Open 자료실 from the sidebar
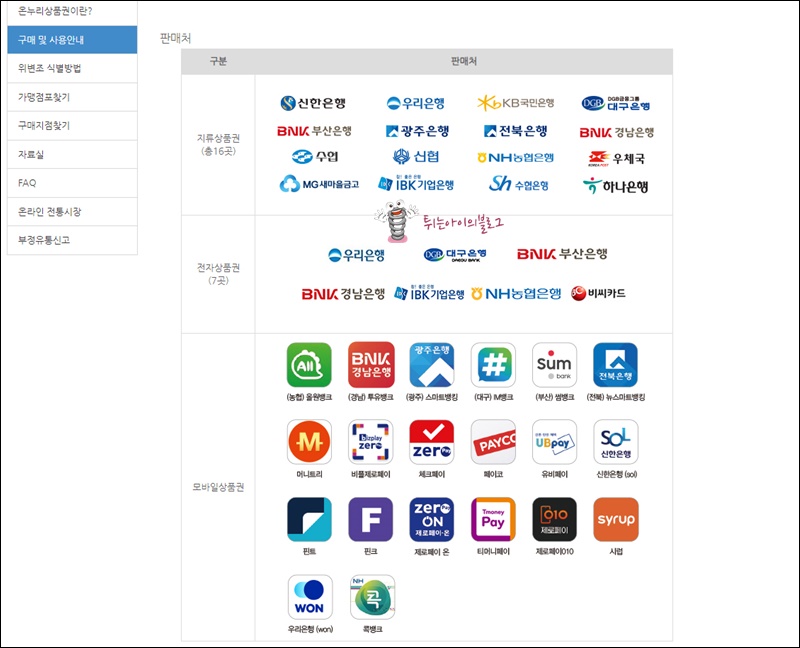This screenshot has height=648, width=800. (72, 154)
